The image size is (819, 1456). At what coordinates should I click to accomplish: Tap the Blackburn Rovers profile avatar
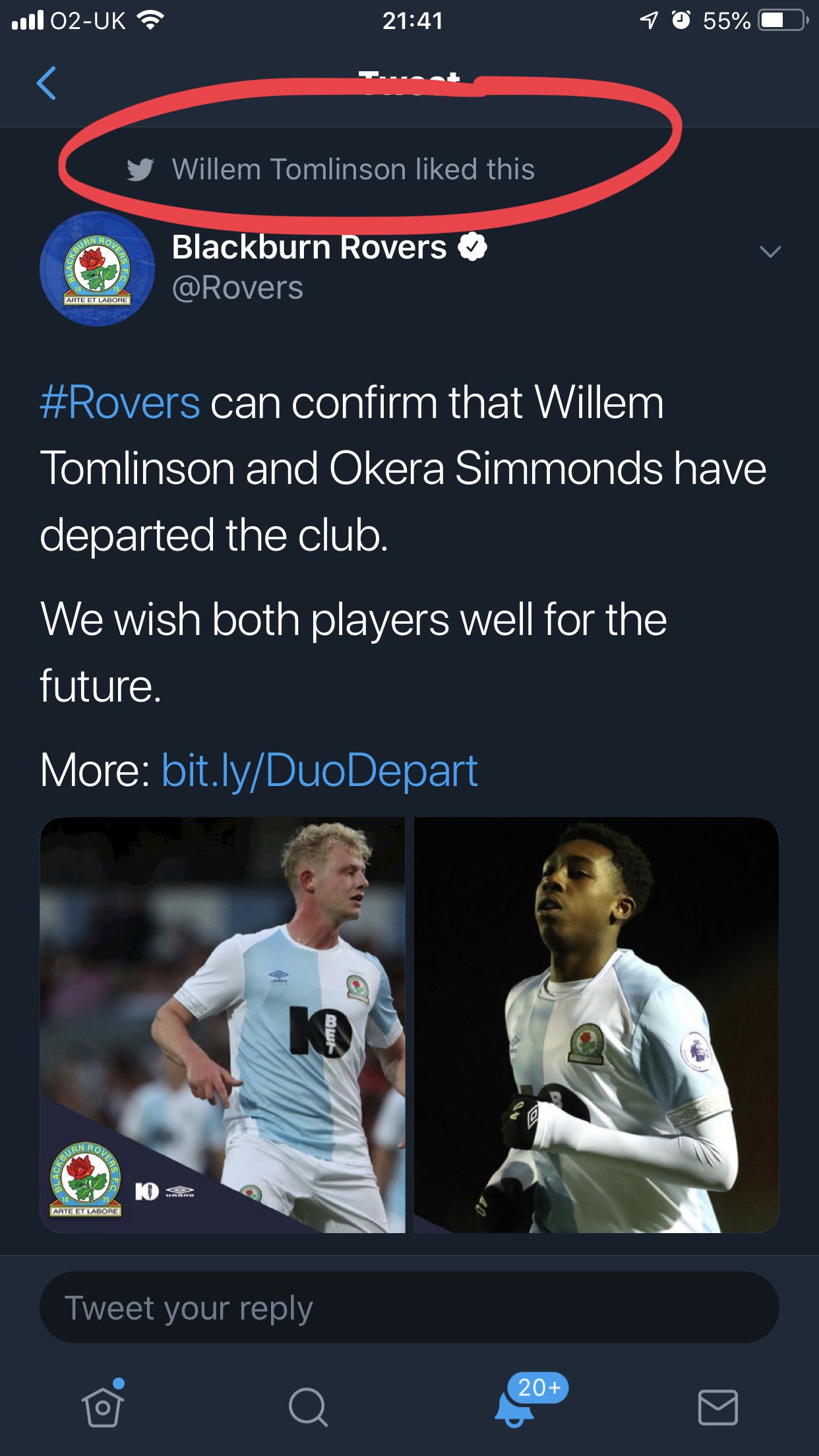(97, 268)
